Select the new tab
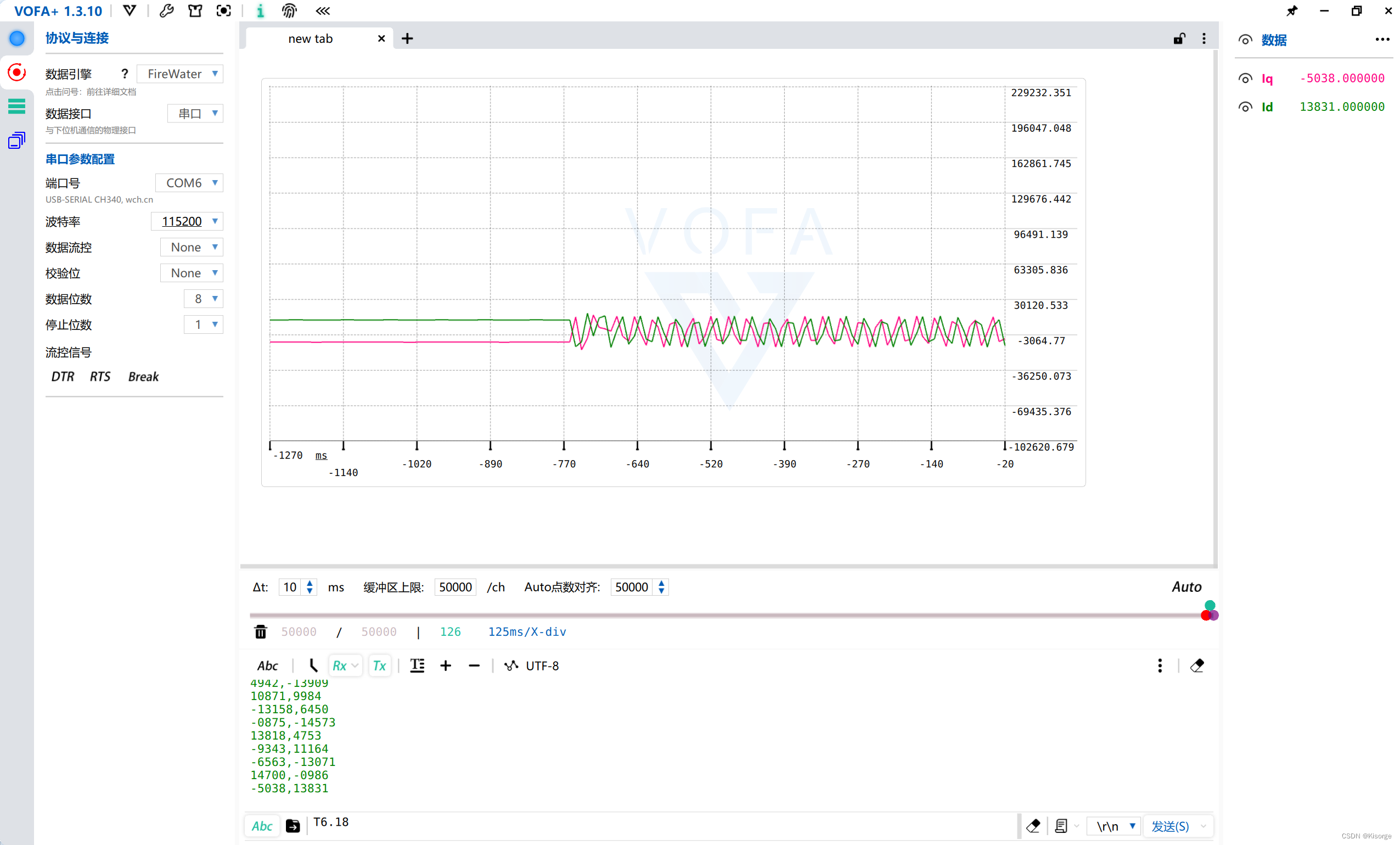Image resolution: width=1400 pixels, height=845 pixels. (x=310, y=38)
